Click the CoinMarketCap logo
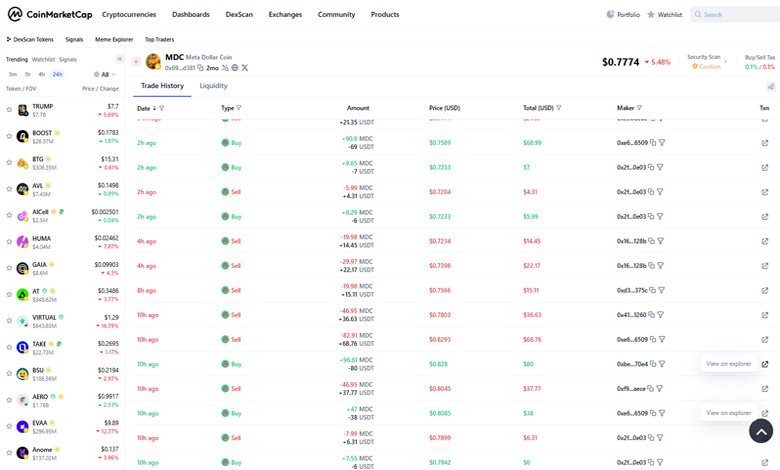The height and width of the screenshot is (470, 780). [x=50, y=14]
